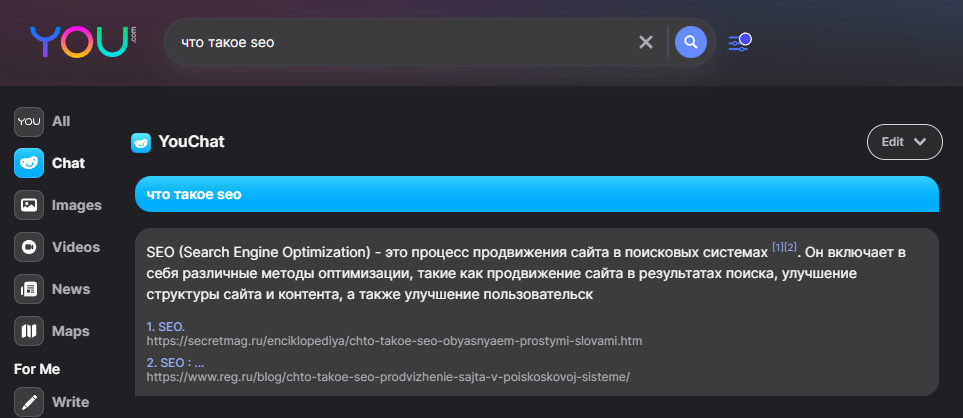Open the reg.ru source link
The image size is (963, 418).
388,377
